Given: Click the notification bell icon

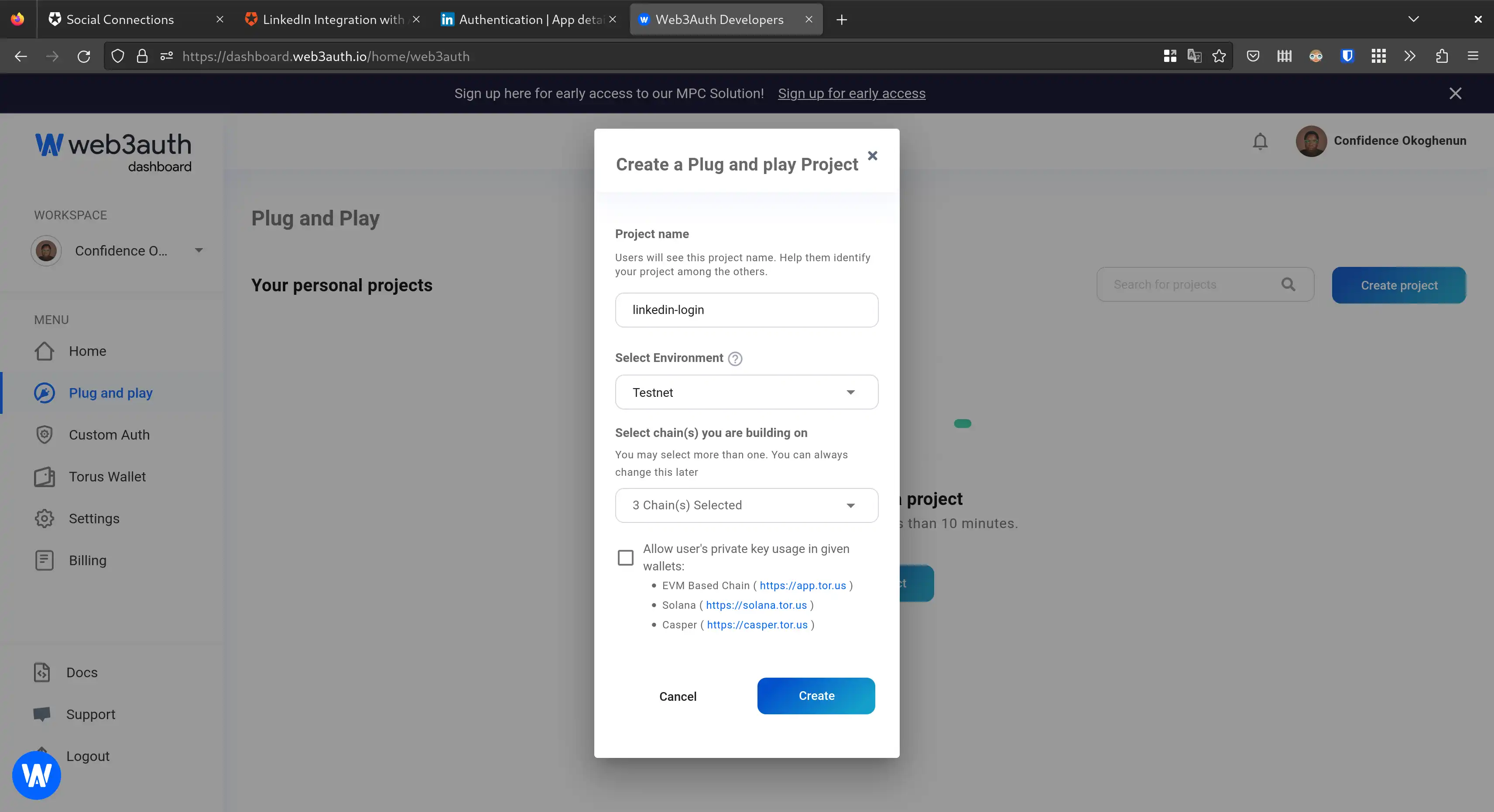Looking at the screenshot, I should 1260,141.
